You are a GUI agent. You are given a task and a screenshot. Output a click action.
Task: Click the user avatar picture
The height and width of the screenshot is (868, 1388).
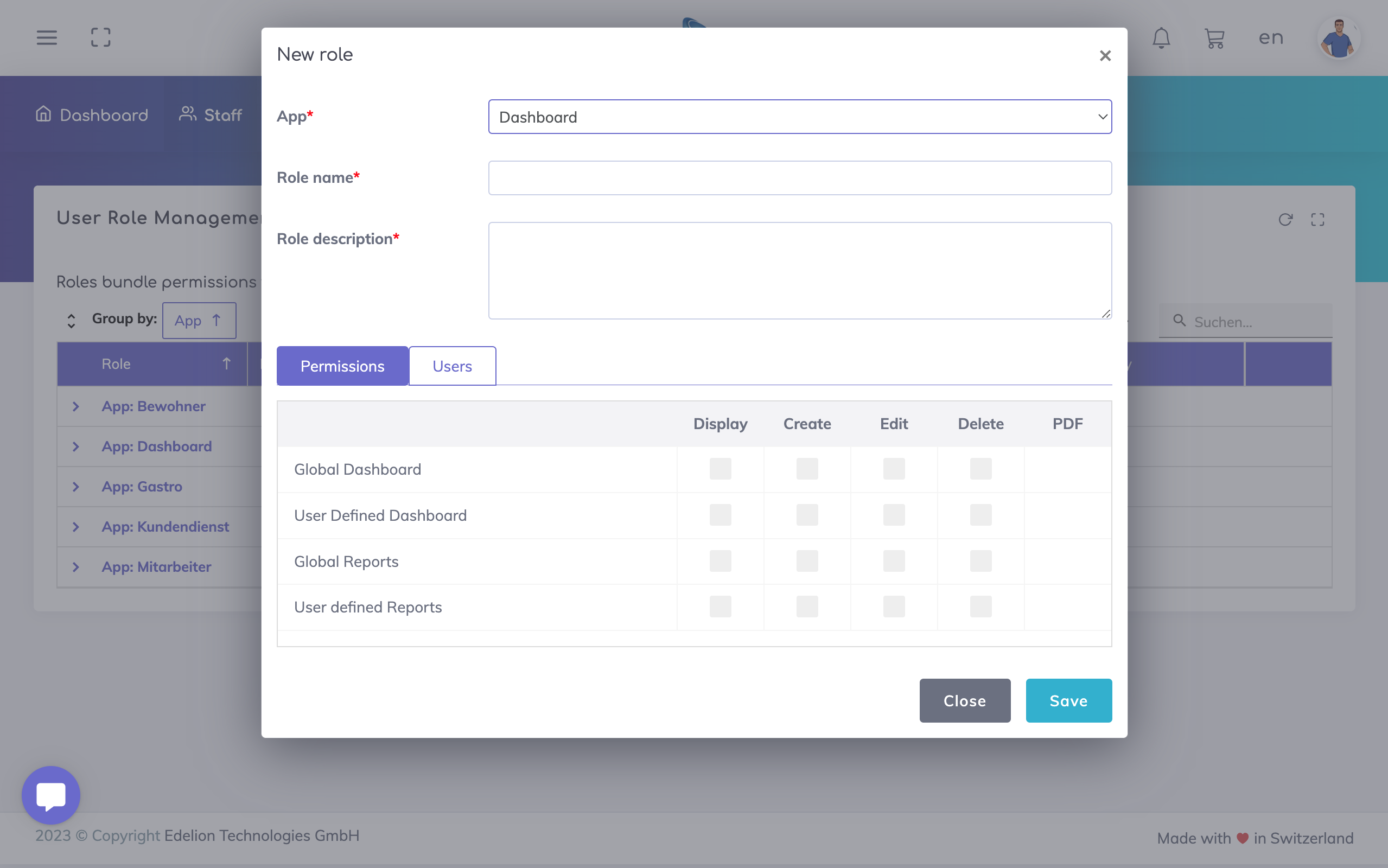pos(1338,38)
